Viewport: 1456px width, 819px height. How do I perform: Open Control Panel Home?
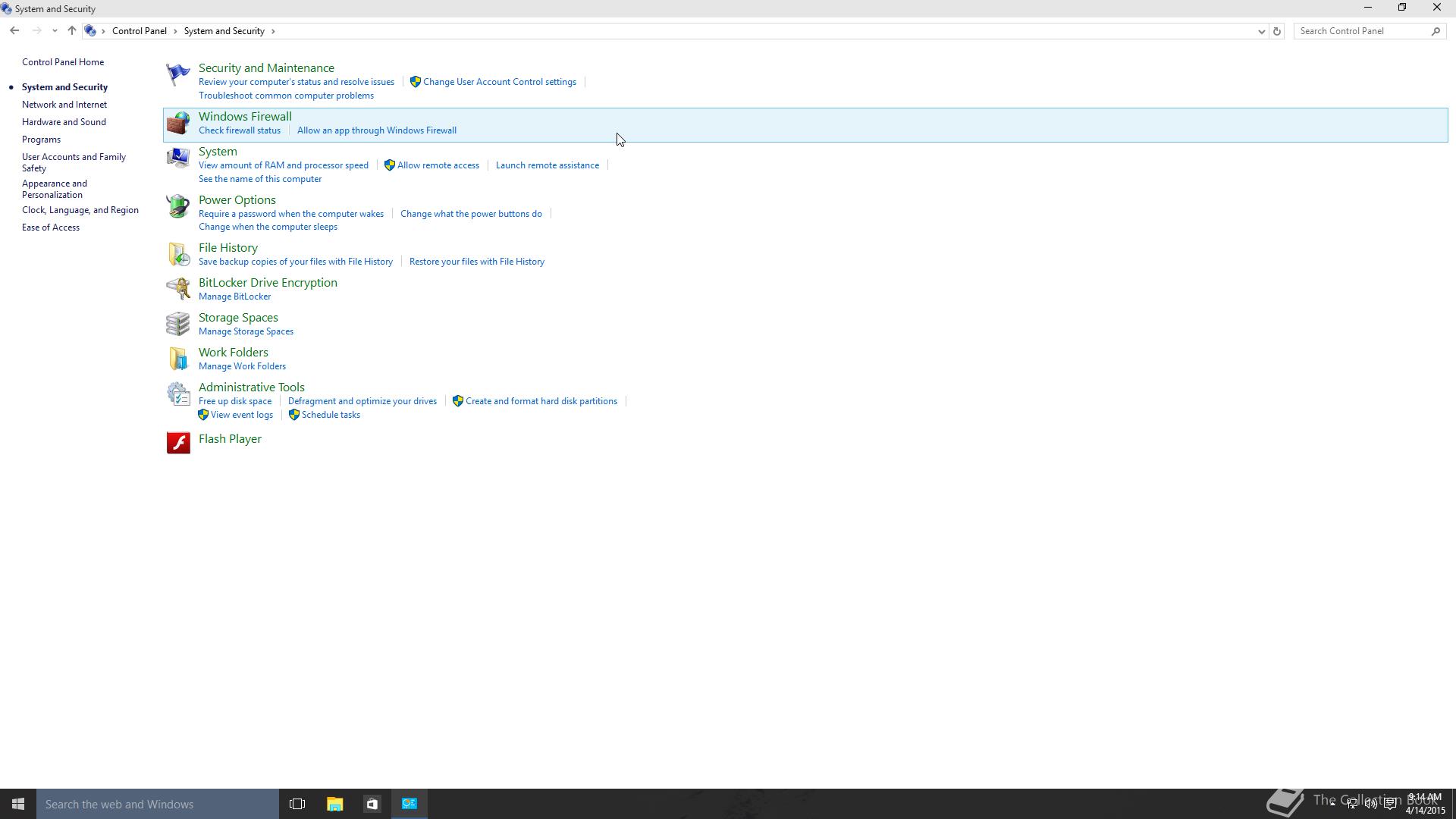click(63, 62)
